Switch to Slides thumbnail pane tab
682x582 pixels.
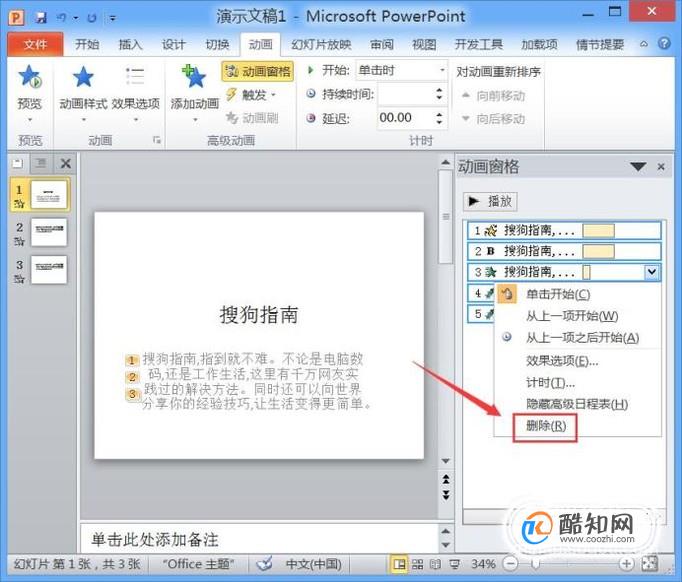[x=18, y=163]
